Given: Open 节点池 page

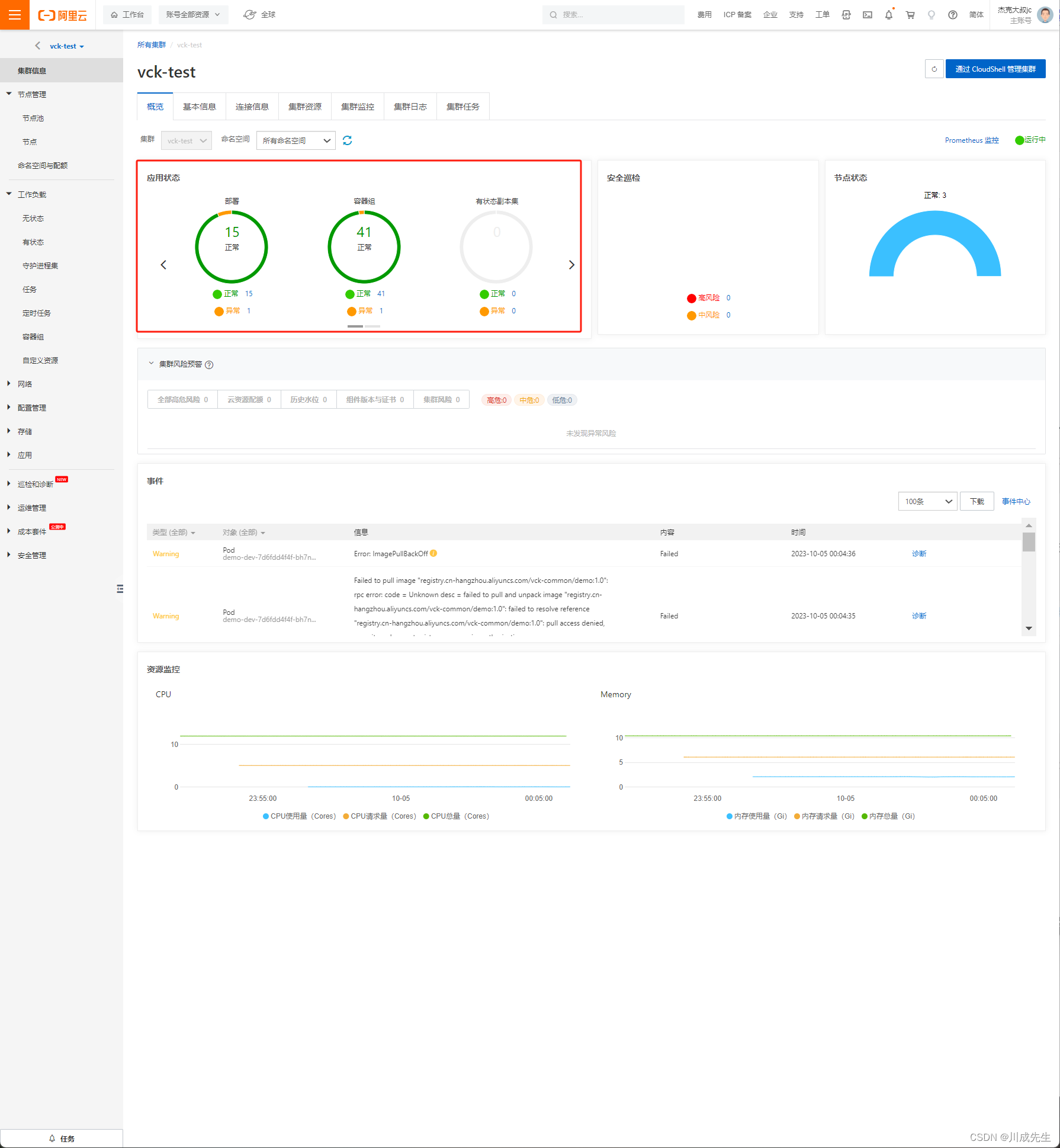Looking at the screenshot, I should pos(33,118).
